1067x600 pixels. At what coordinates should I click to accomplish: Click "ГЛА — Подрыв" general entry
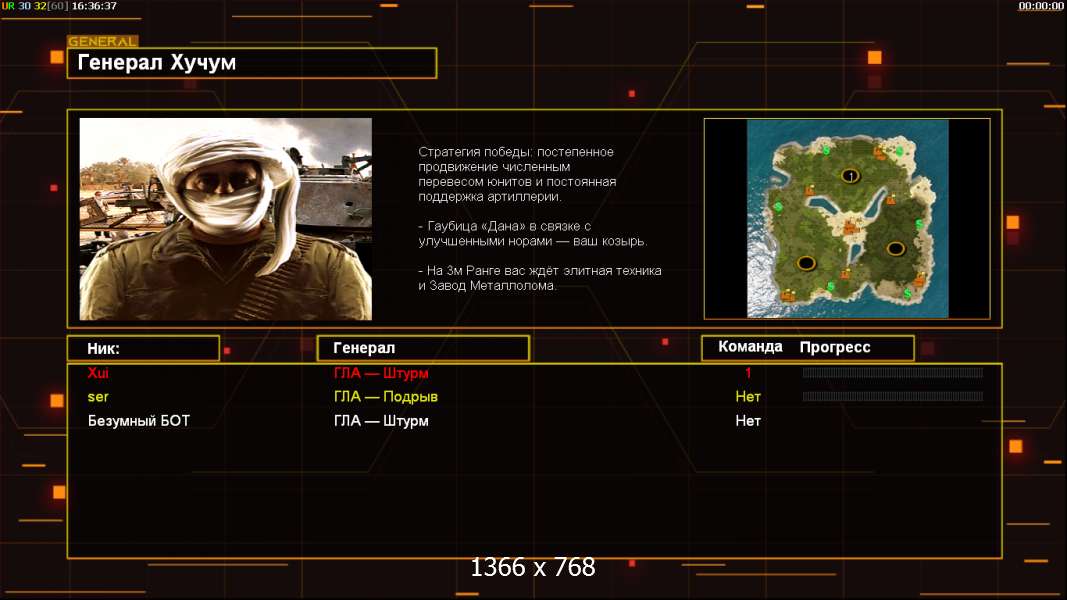coord(386,397)
